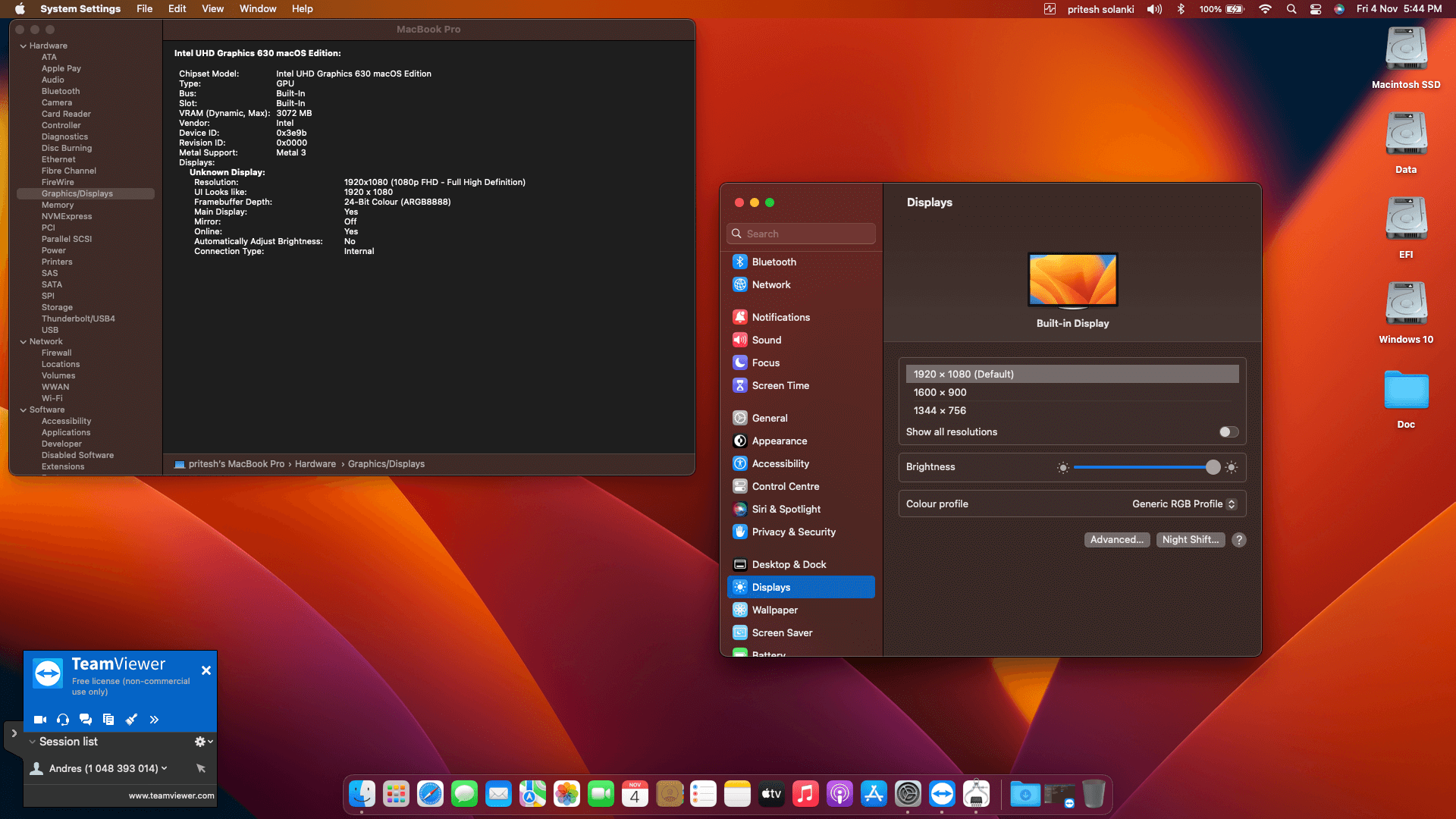This screenshot has height=819, width=1456.
Task: Launch Photos from the Dock
Action: click(566, 794)
